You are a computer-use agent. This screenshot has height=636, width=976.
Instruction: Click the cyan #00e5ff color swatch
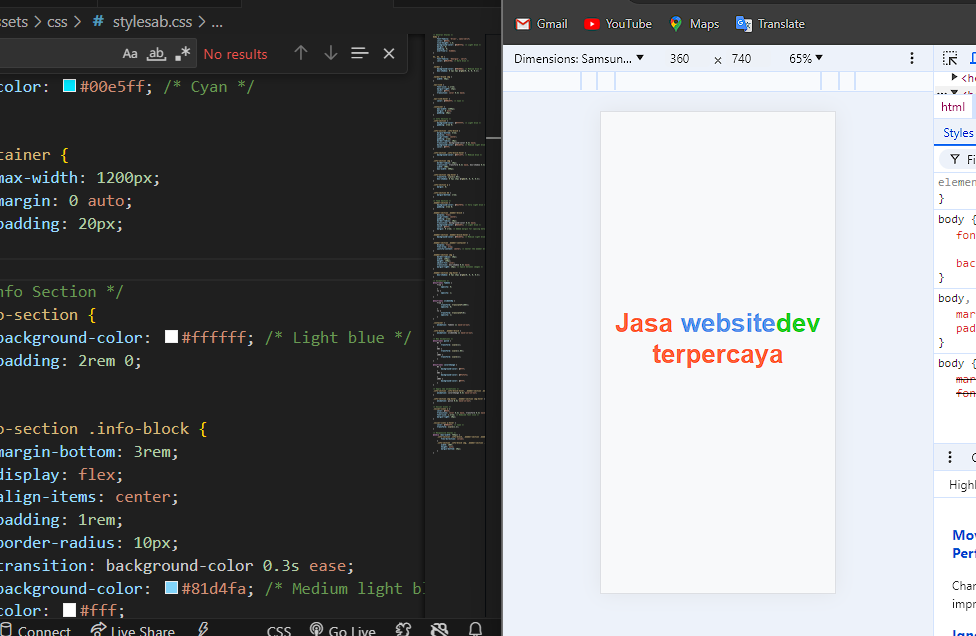(69, 87)
